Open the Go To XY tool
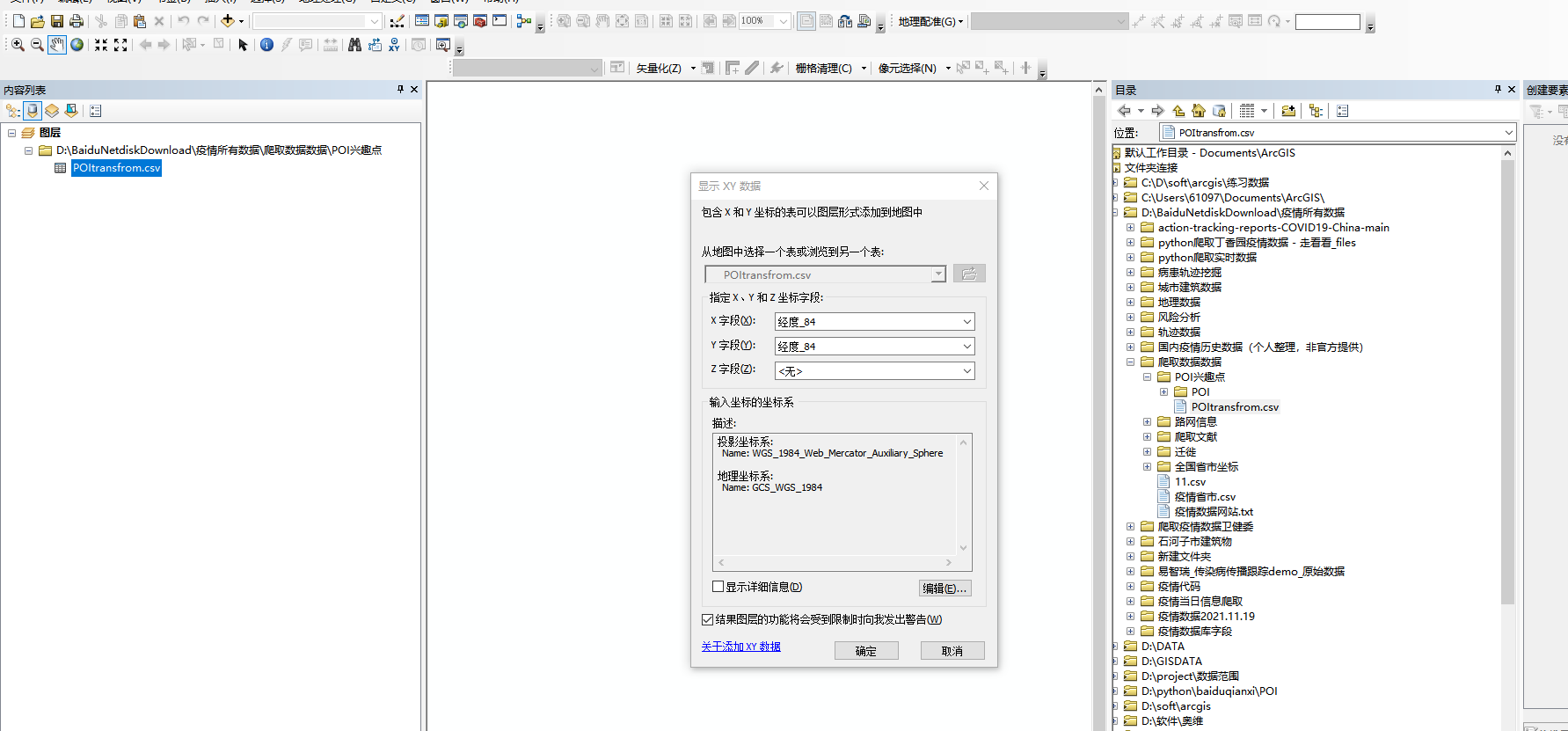Screen dimensions: 1568x731 pyautogui.click(x=394, y=45)
